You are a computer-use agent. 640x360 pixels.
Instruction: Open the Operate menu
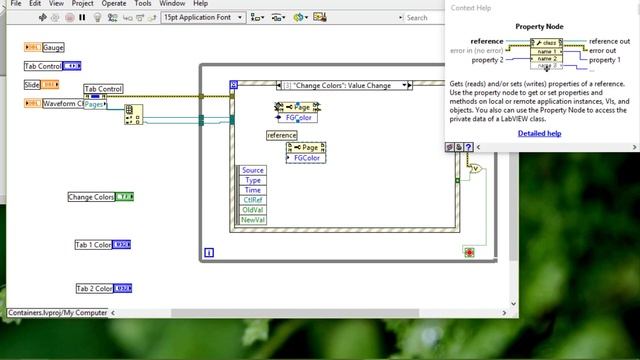pyautogui.click(x=114, y=4)
